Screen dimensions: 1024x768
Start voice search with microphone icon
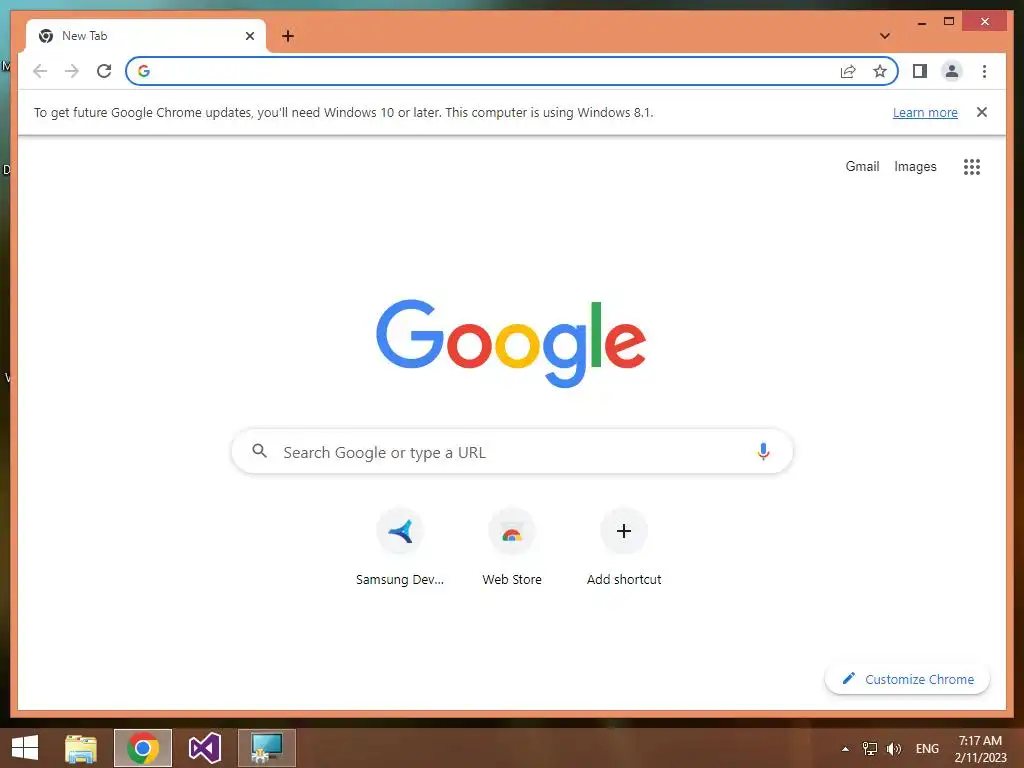[x=763, y=451]
